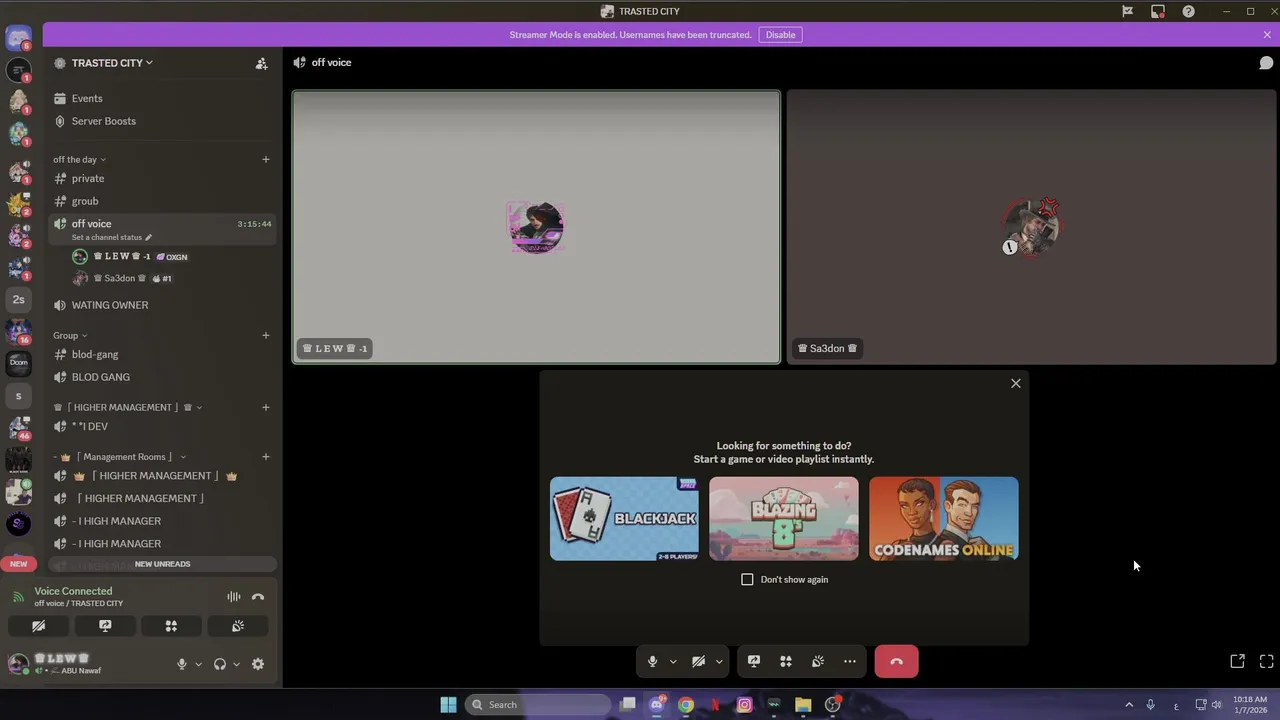Image resolution: width=1280 pixels, height=720 pixels.
Task: Add a channel to Management Rooms category
Action: point(265,457)
